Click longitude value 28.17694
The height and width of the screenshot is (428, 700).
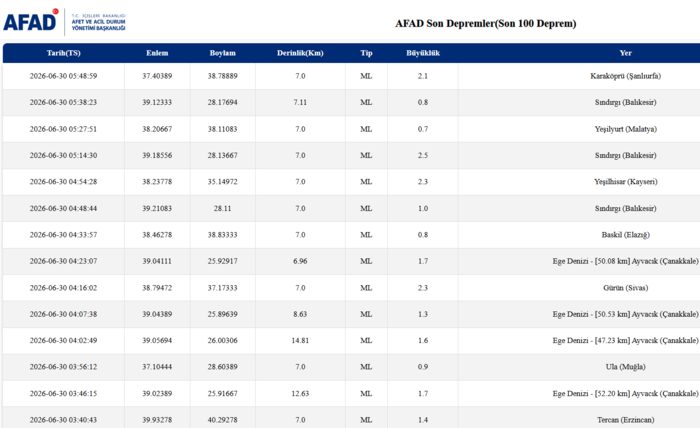coord(222,102)
